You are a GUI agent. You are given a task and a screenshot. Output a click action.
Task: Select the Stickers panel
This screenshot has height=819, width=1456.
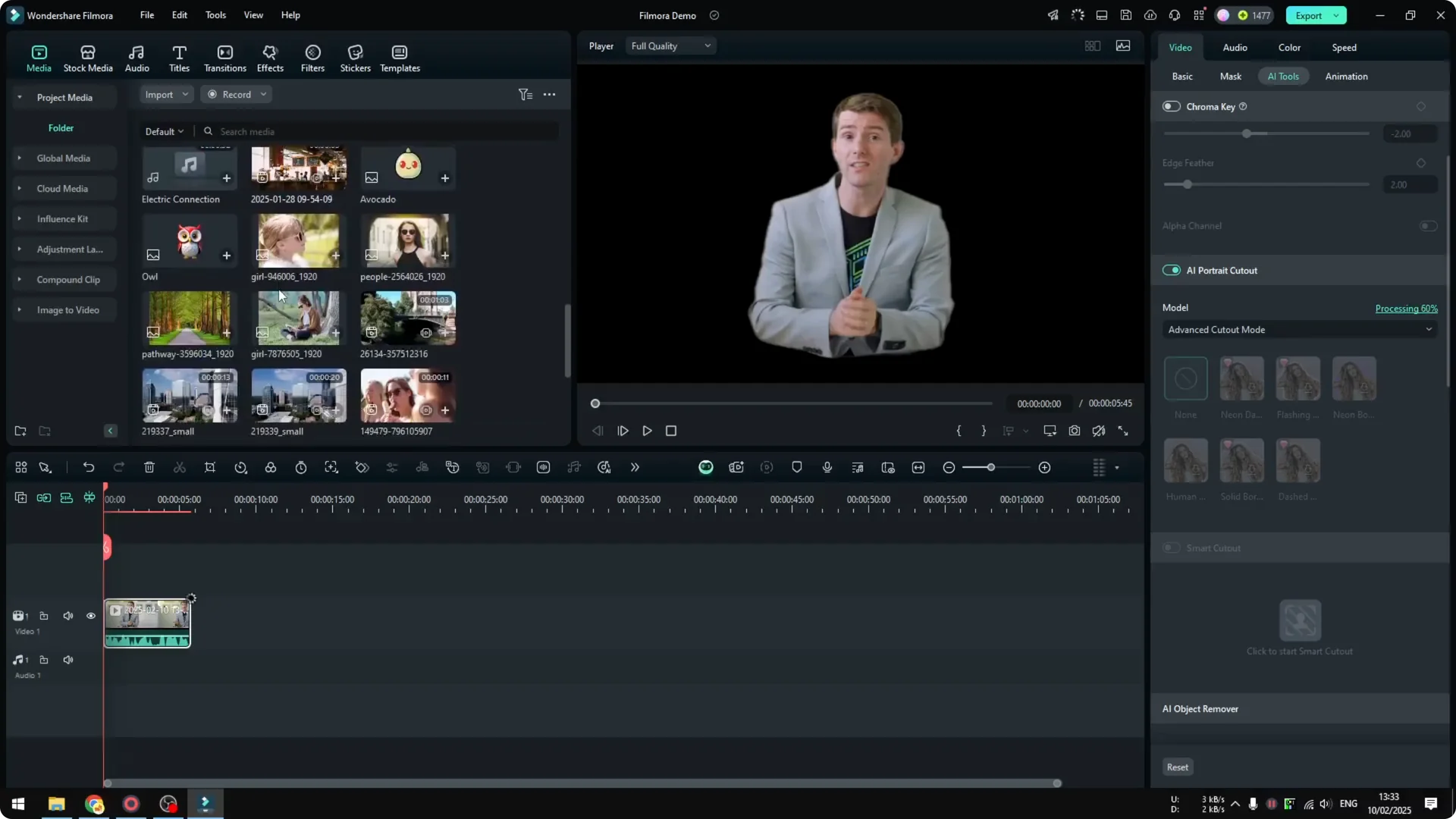point(355,57)
